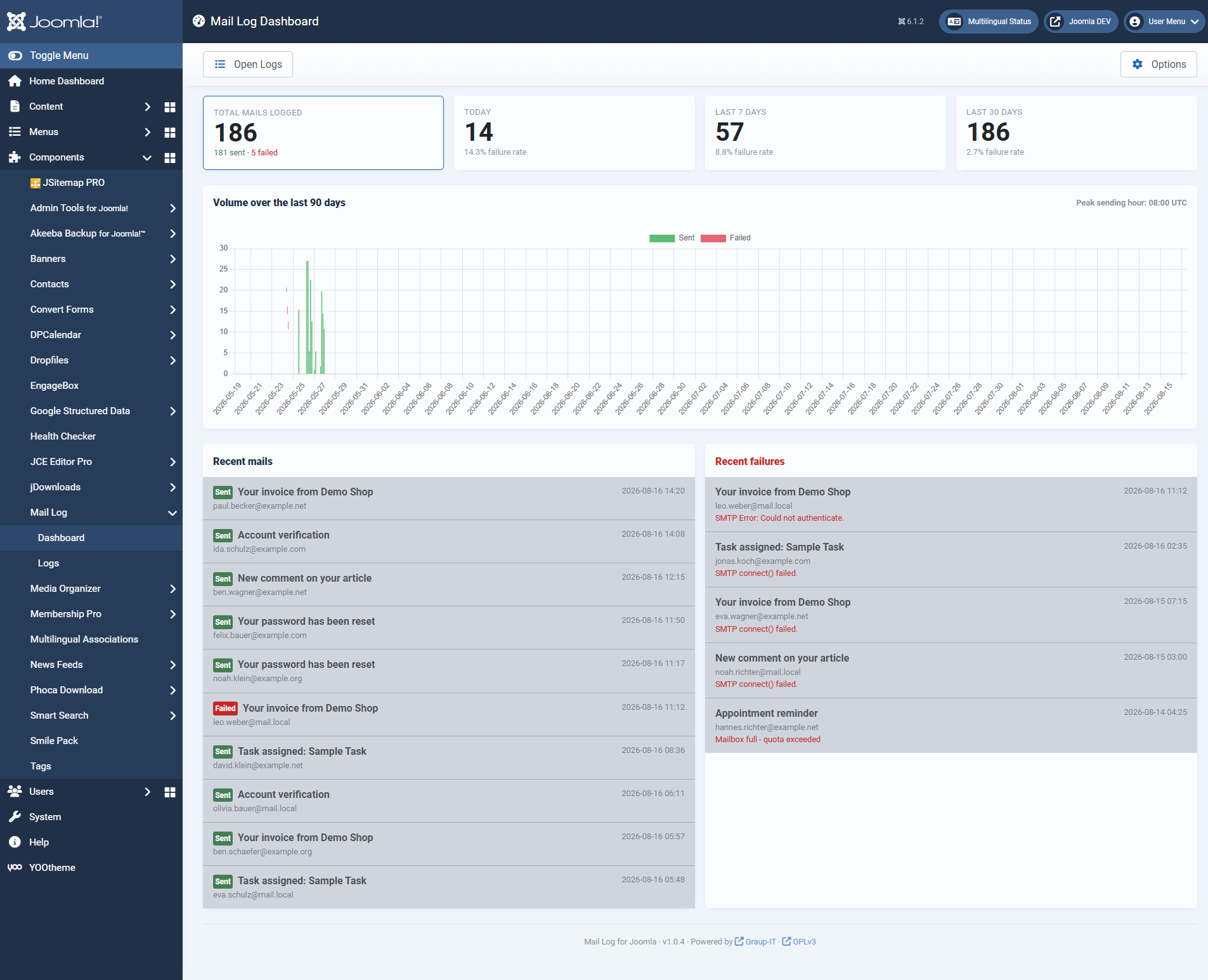Viewport: 1208px width, 980px height.
Task: Click the Failed badge in recent mails
Action: point(225,709)
